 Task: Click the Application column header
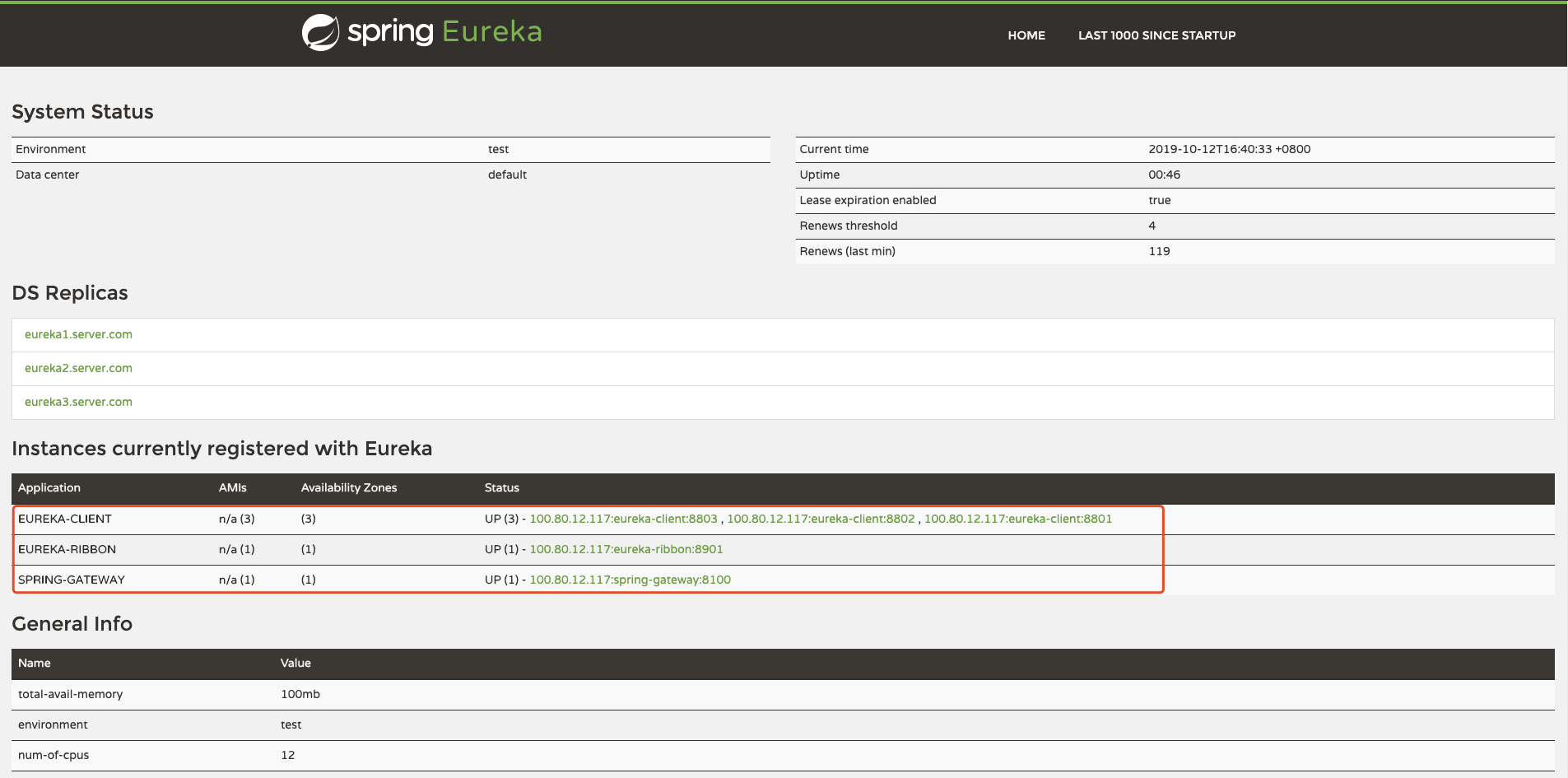[x=49, y=487]
